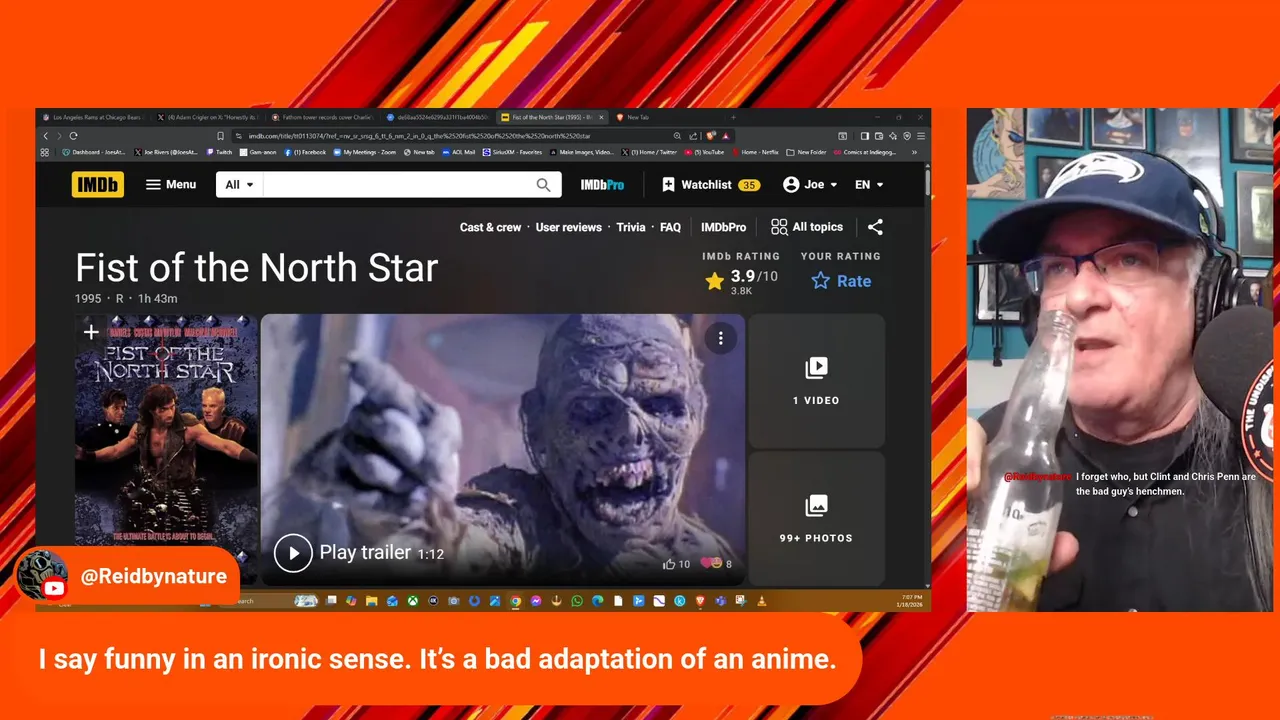Open the 99+ Photos tile

(x=816, y=518)
